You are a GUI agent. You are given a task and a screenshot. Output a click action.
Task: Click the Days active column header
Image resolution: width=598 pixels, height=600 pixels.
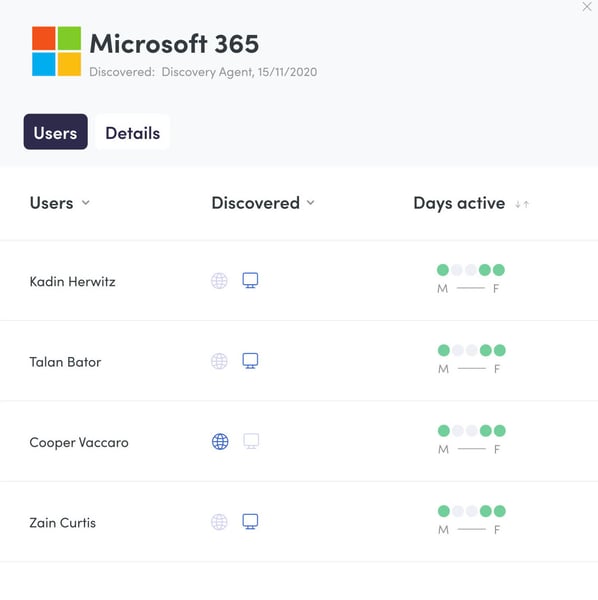(x=459, y=203)
